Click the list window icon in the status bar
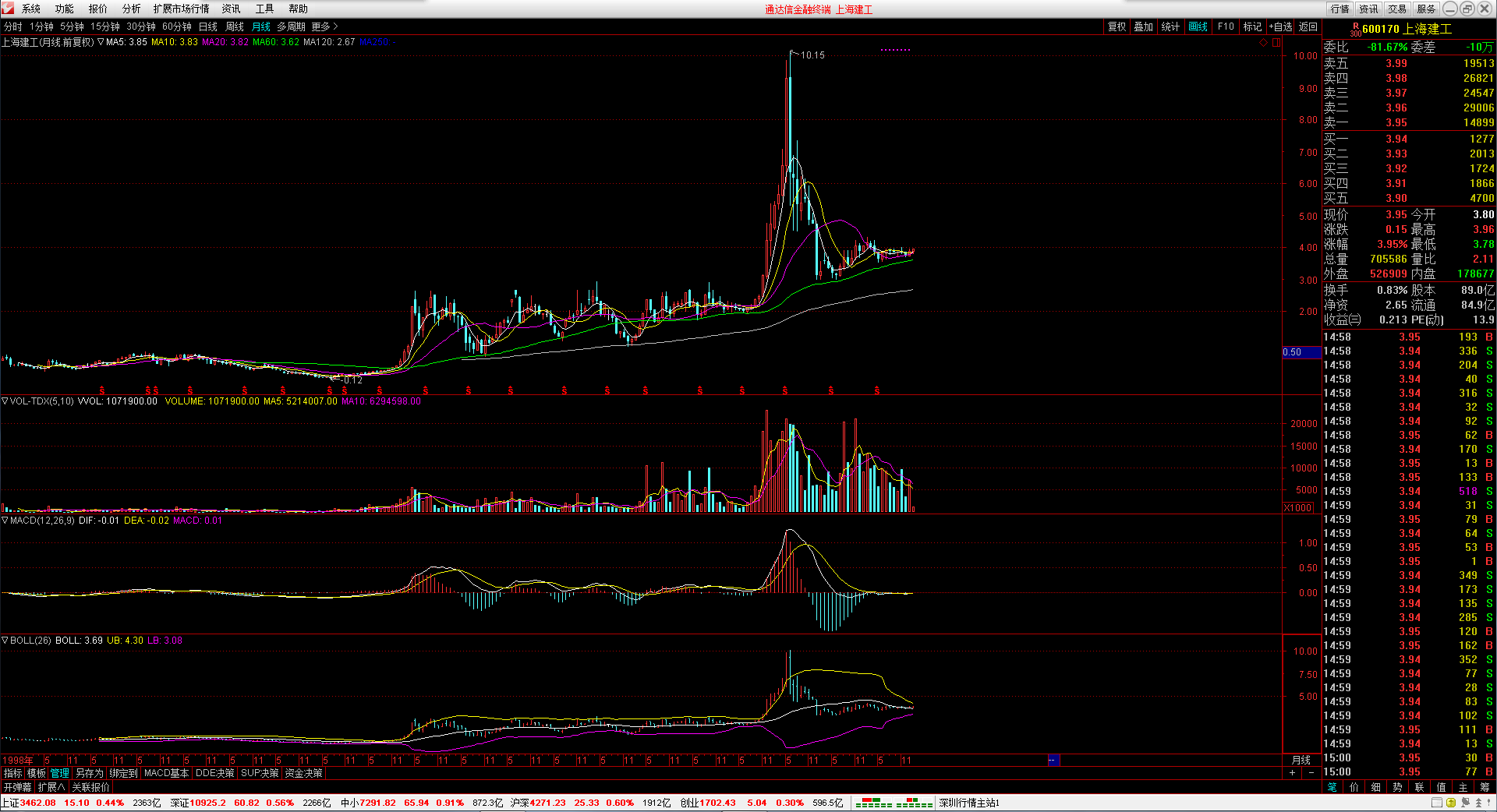Viewport: 1497px width, 812px height. click(1437, 803)
